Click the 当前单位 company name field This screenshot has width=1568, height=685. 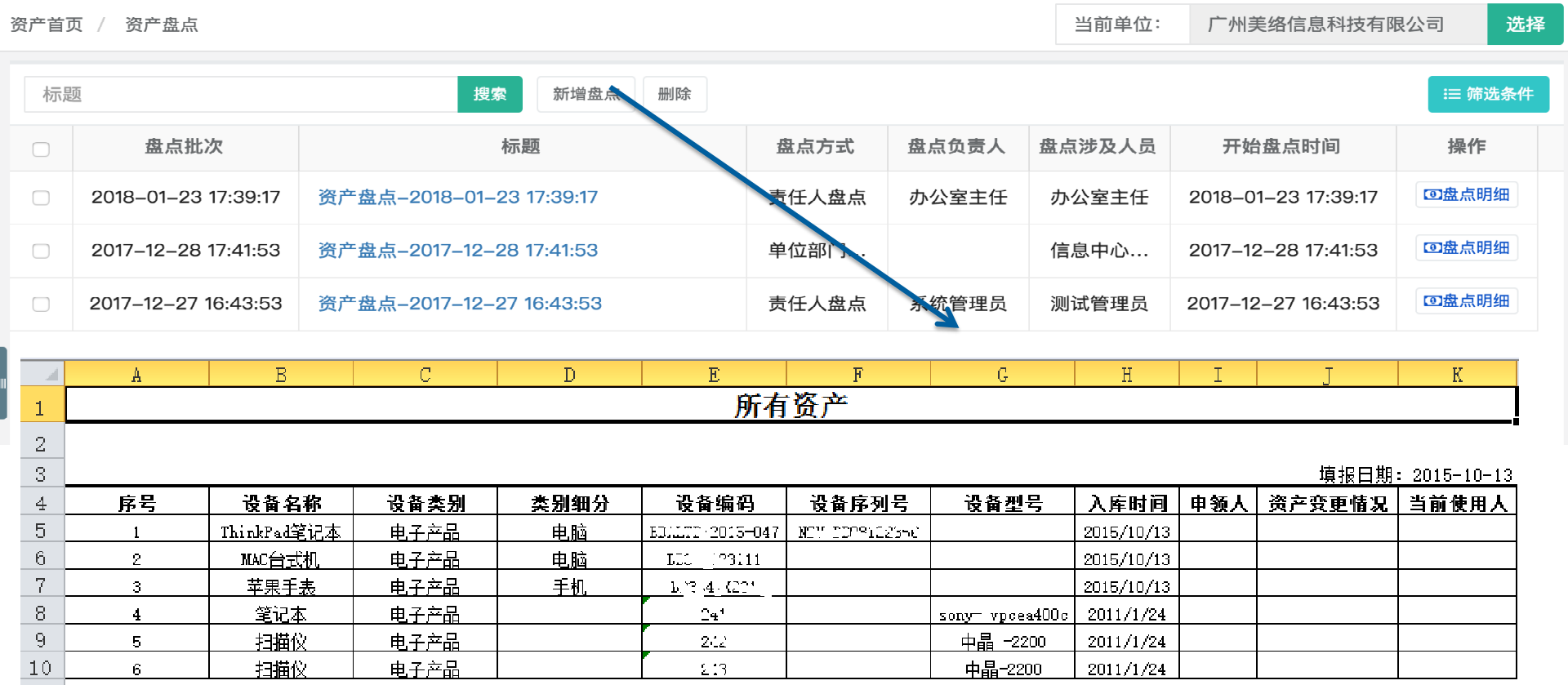(1337, 24)
